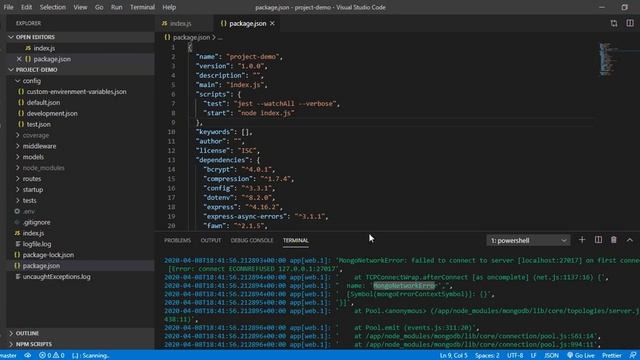Screen dimensions: 640x360
Task: Close package.json in Open Editors list
Action: click(x=19, y=59)
